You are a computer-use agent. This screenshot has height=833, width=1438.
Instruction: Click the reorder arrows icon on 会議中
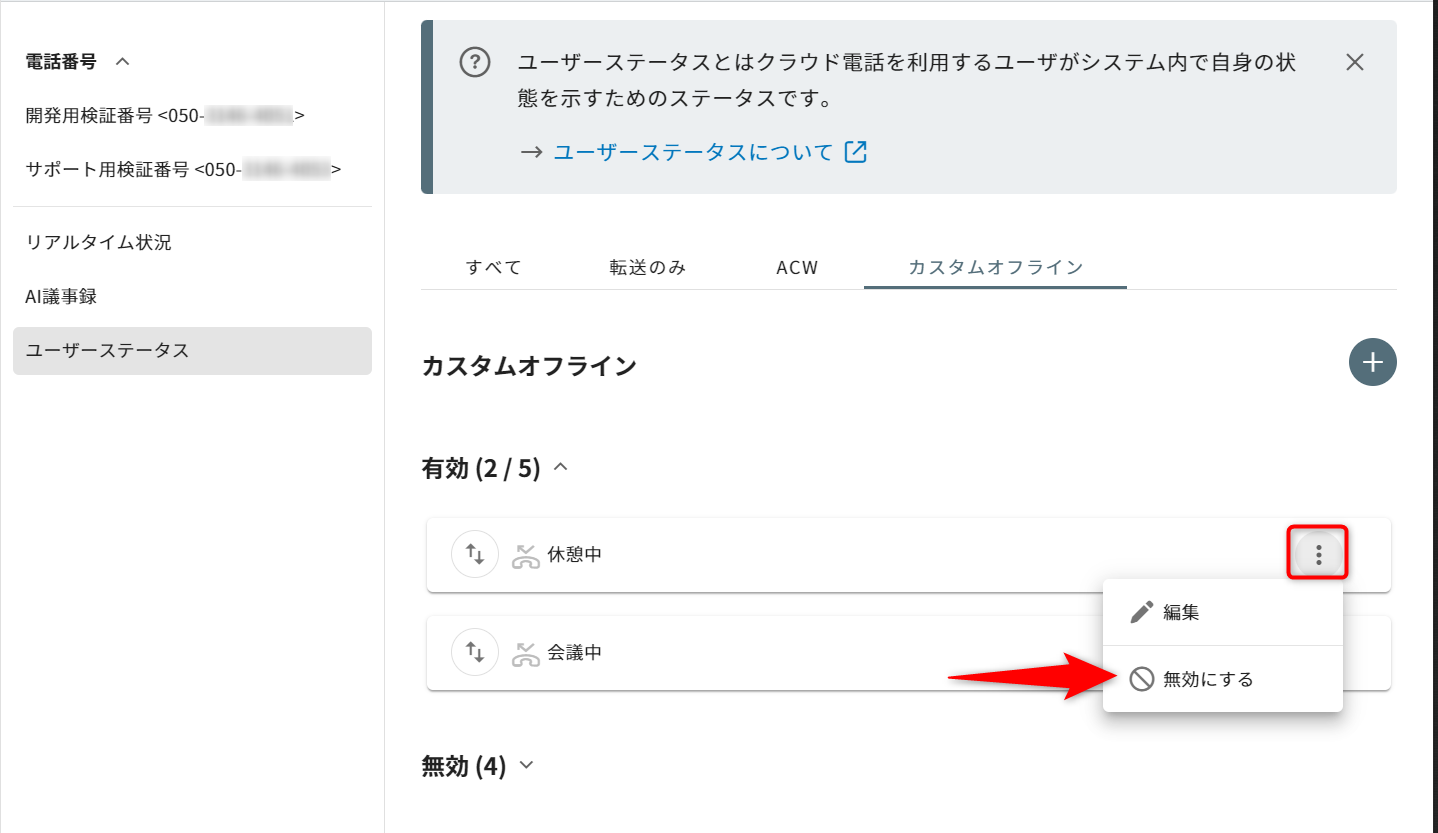(x=475, y=652)
